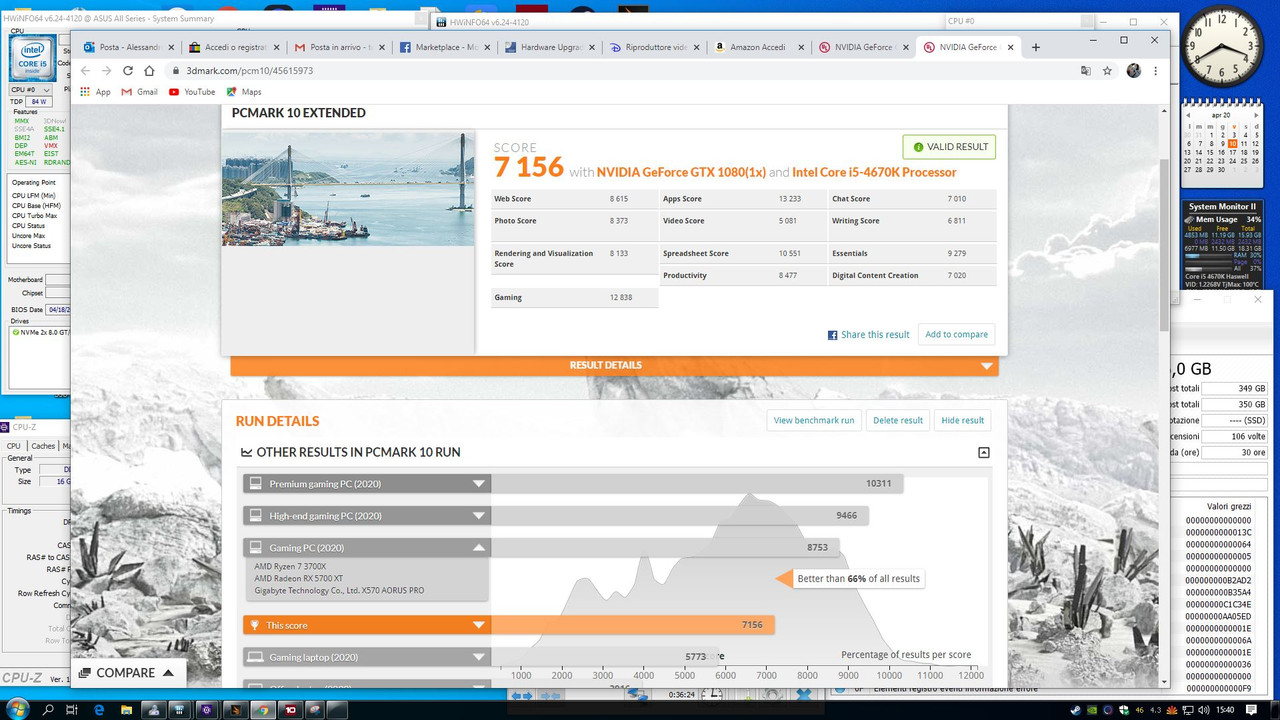Open Chrome profile avatar menu
This screenshot has width=1280, height=720.
pos(1133,71)
